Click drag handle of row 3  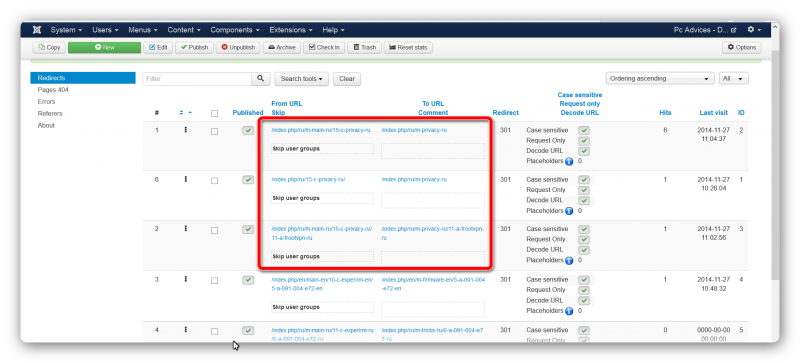186,279
